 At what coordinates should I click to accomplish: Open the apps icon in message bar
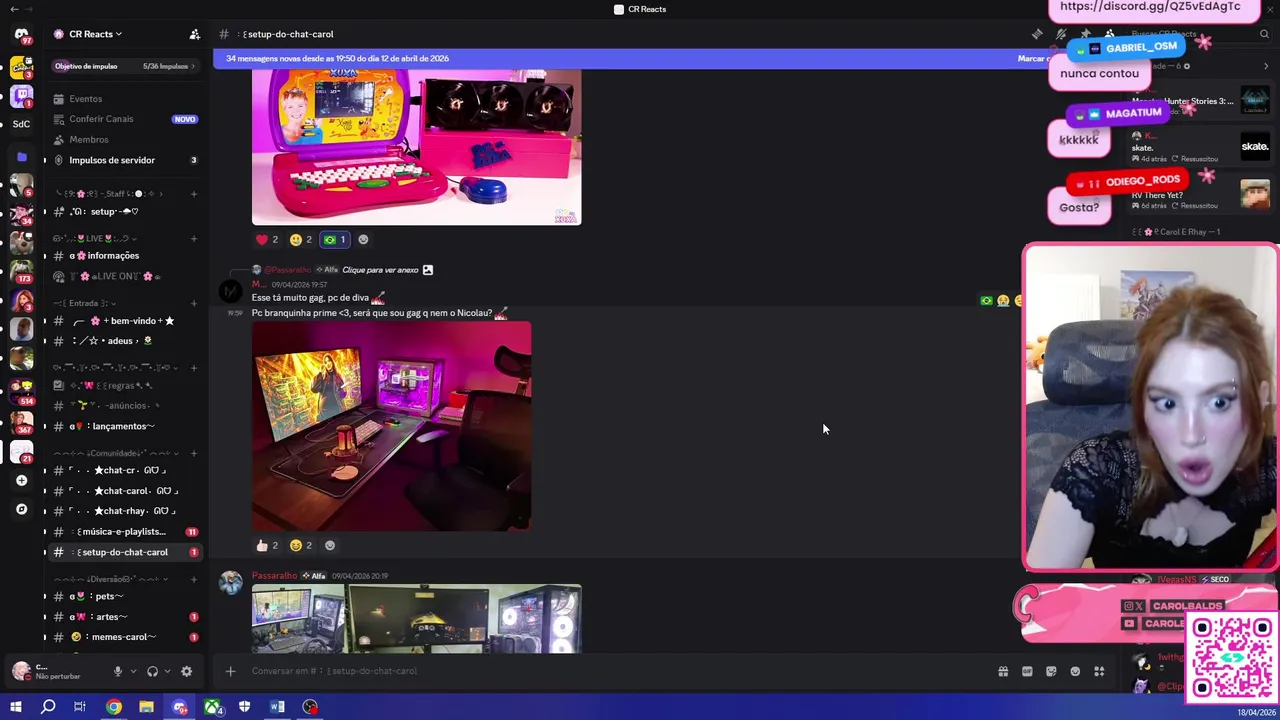click(x=1099, y=671)
